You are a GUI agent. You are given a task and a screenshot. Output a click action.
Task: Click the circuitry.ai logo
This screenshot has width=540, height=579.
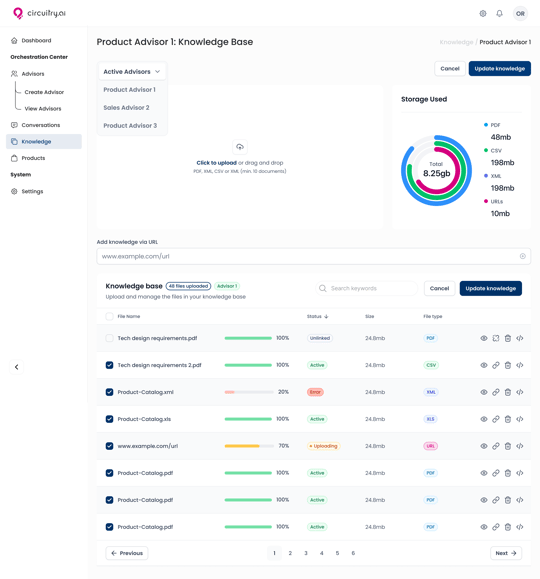[39, 13]
